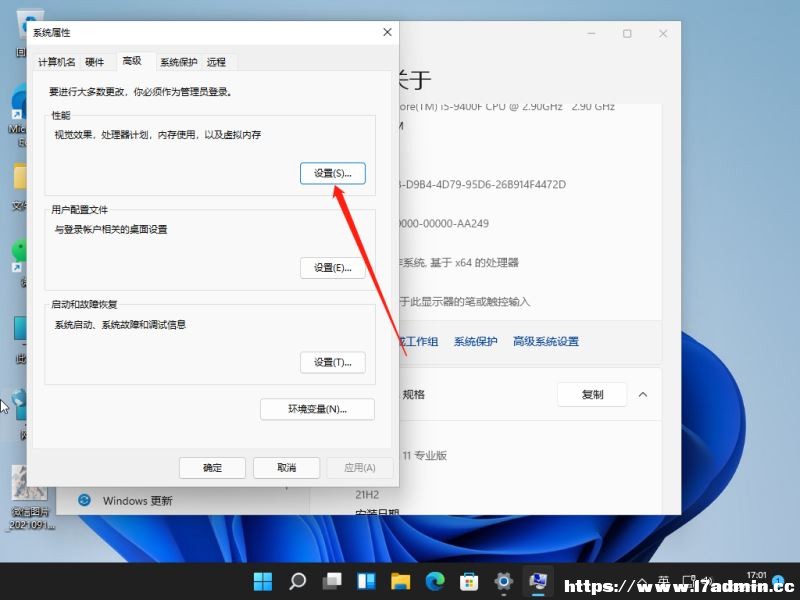Open the 远程 tab
The width and height of the screenshot is (800, 600).
pyautogui.click(x=216, y=62)
